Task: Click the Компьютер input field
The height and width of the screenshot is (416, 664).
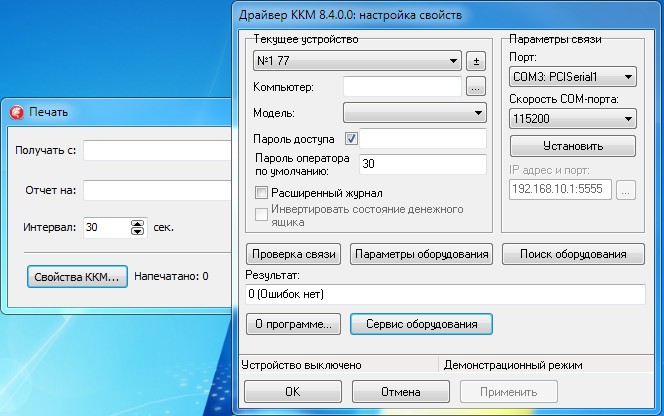Action: (x=402, y=87)
